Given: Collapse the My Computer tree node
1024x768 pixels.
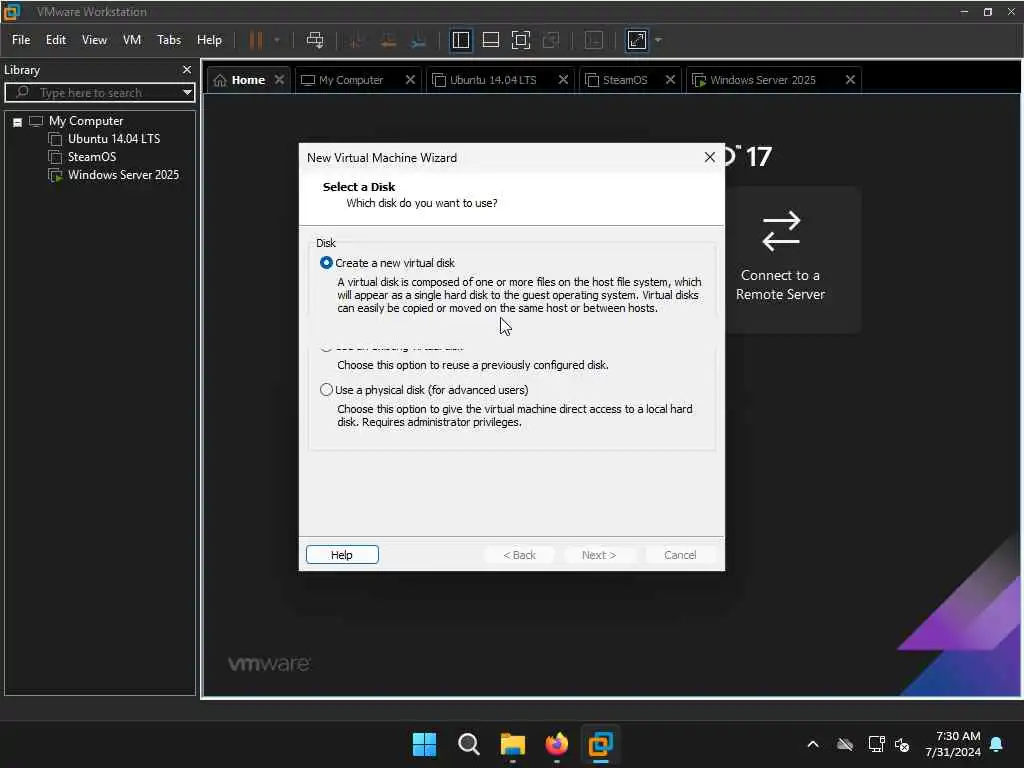Looking at the screenshot, I should [18, 122].
